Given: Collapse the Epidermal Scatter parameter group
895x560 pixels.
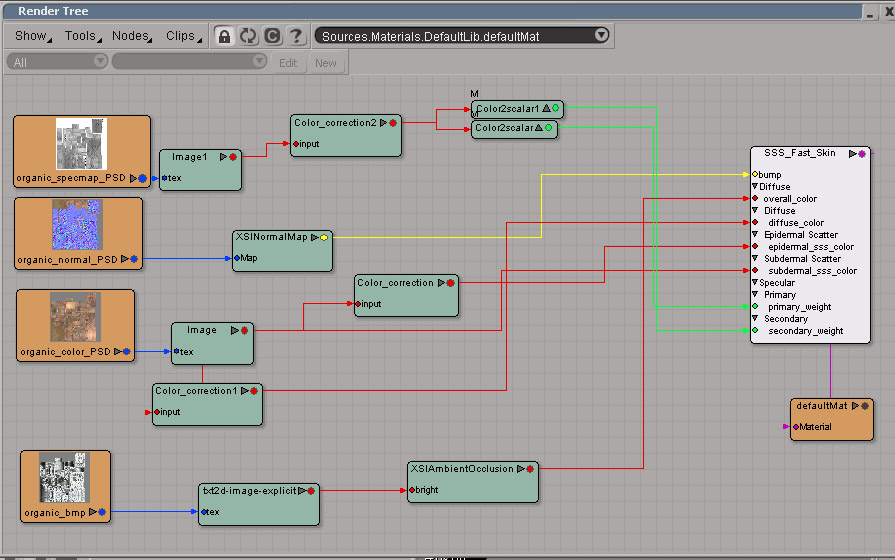Looking at the screenshot, I should point(755,235).
